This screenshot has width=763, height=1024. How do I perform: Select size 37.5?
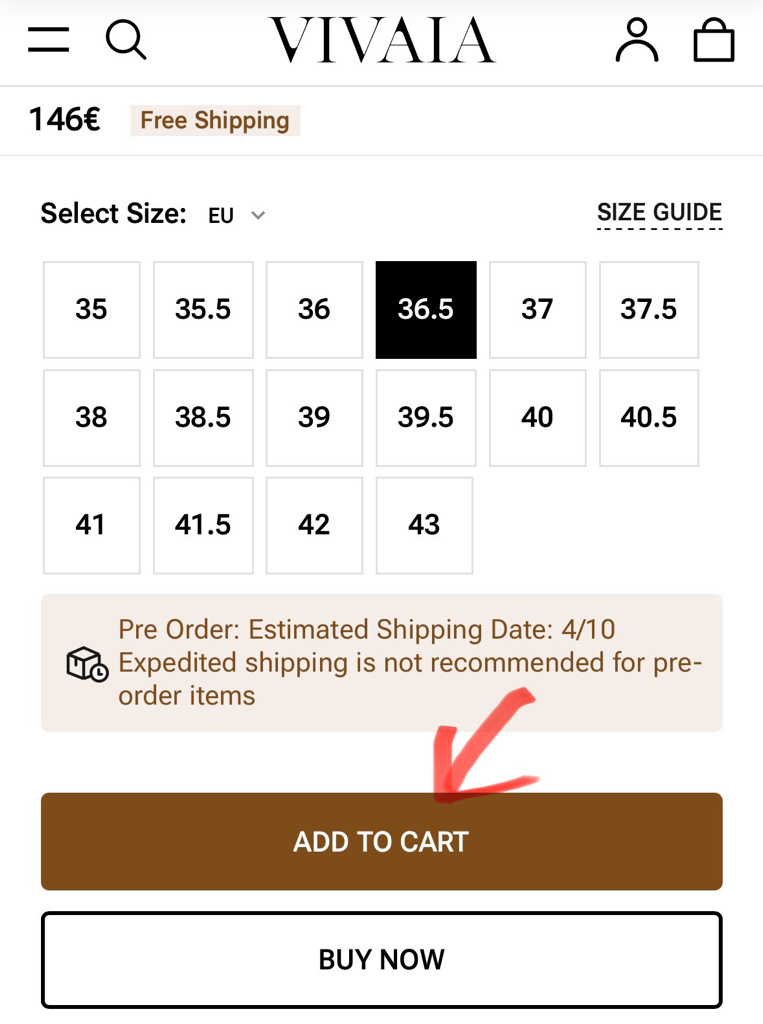tap(649, 310)
